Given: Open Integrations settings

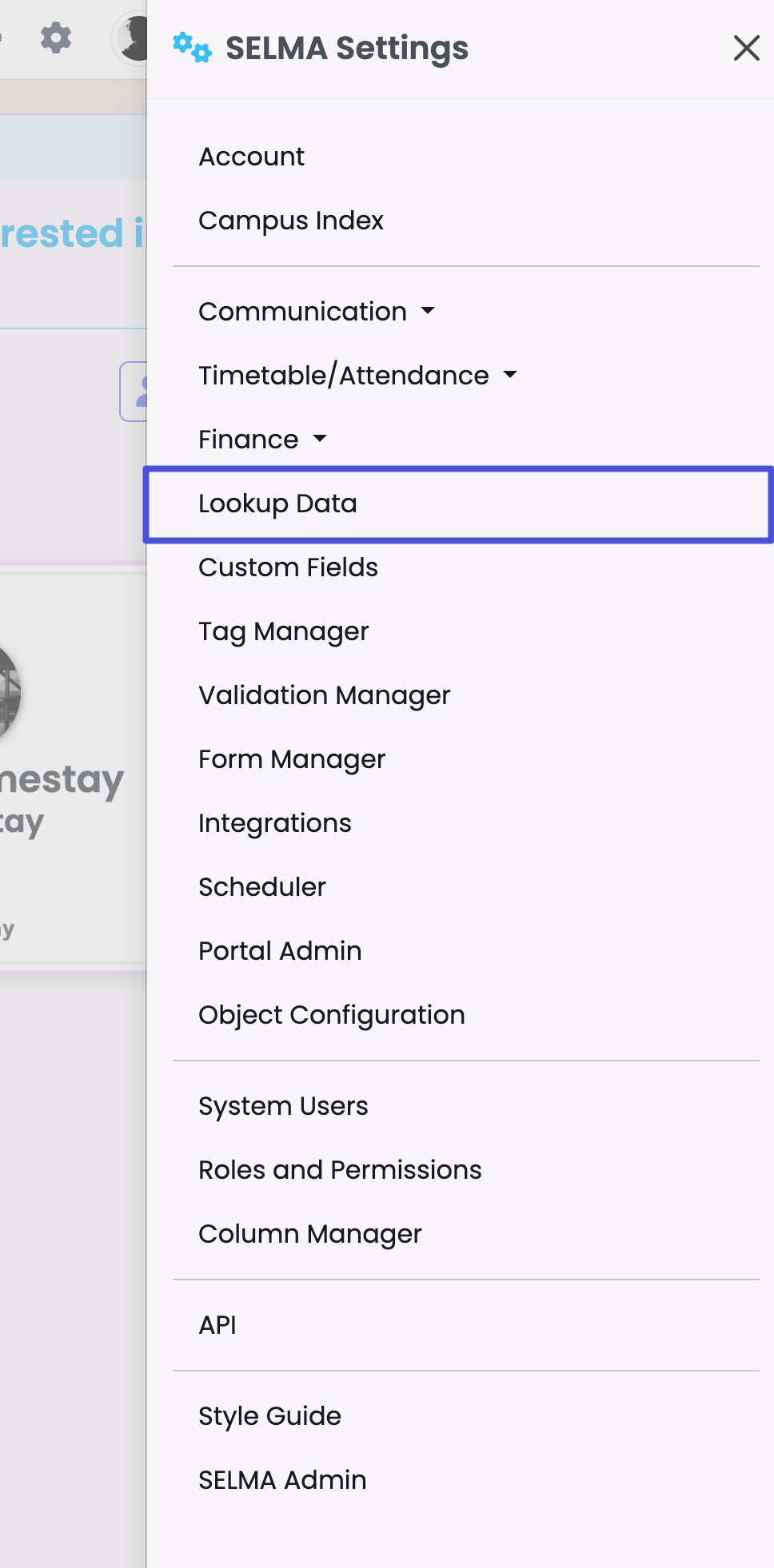Looking at the screenshot, I should 274,823.
